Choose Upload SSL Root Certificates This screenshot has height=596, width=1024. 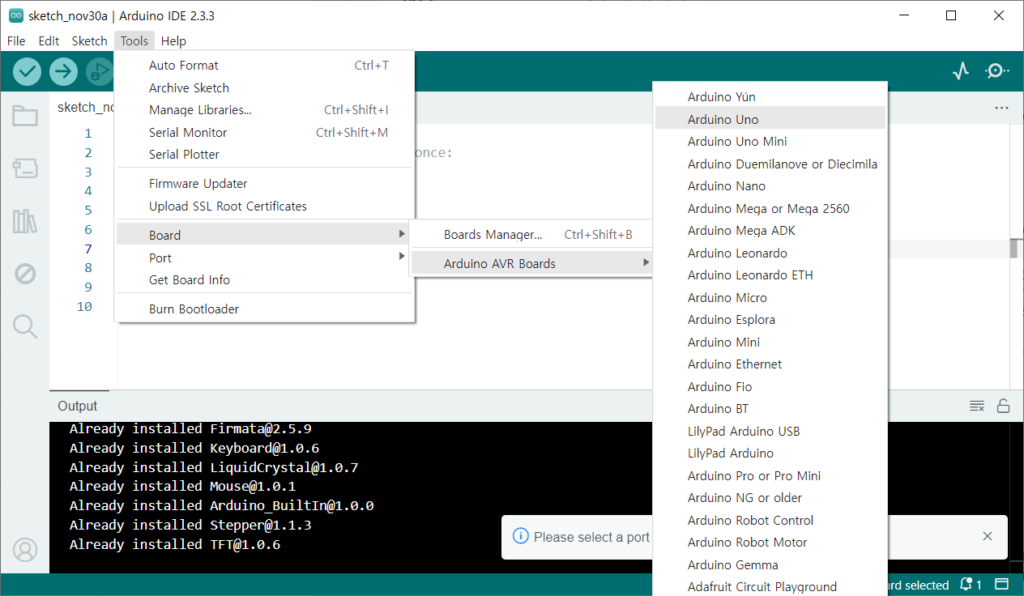[265, 206]
